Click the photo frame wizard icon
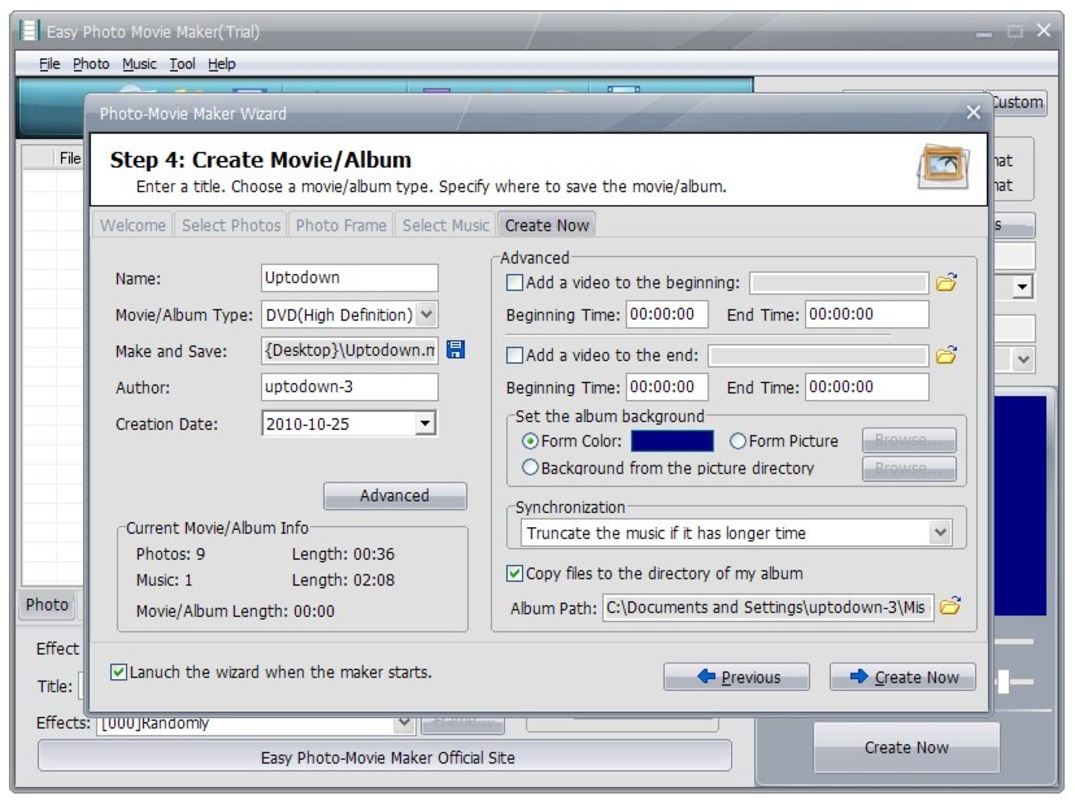The width and height of the screenshot is (1075, 800). pyautogui.click(x=944, y=167)
